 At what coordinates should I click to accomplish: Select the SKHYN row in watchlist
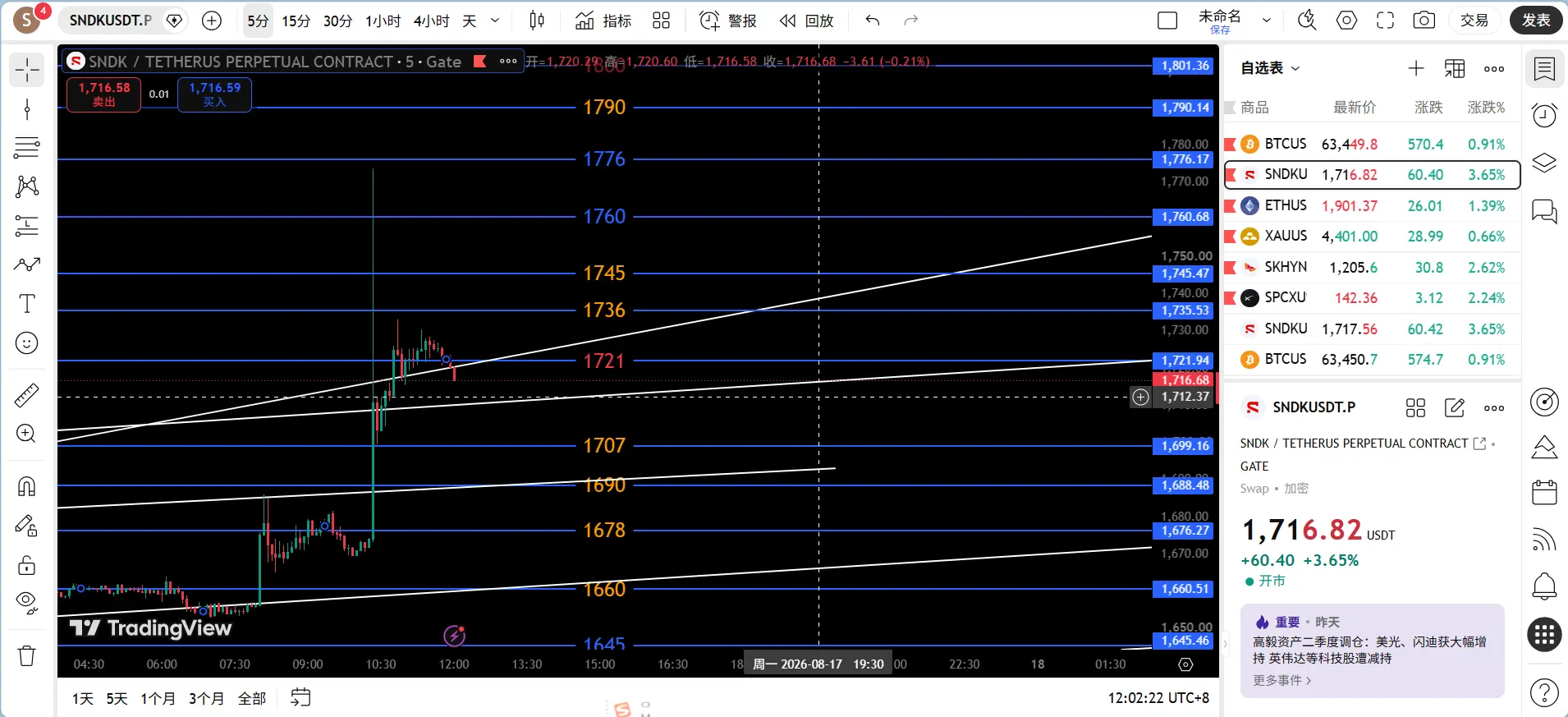(x=1372, y=268)
